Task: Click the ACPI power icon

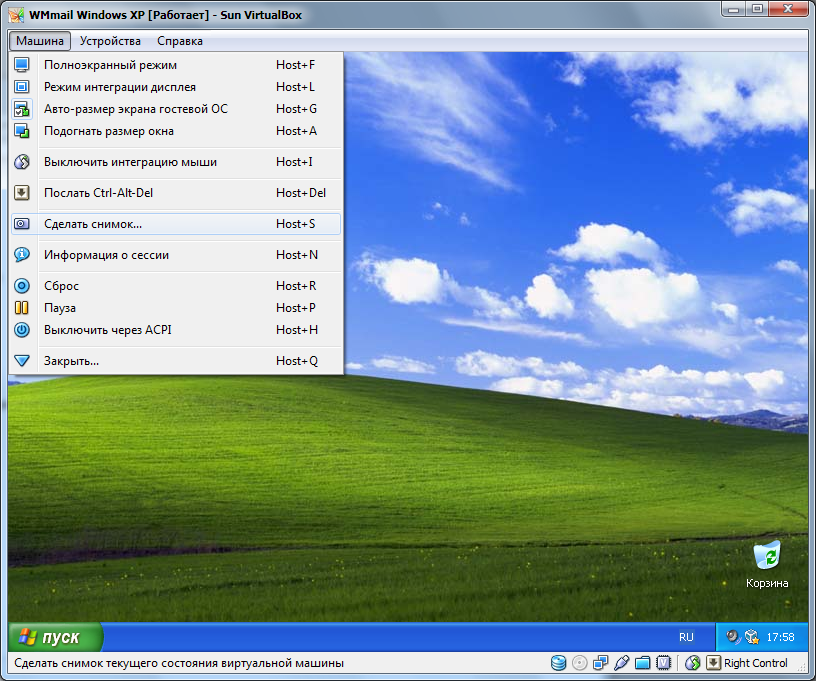Action: 22,330
